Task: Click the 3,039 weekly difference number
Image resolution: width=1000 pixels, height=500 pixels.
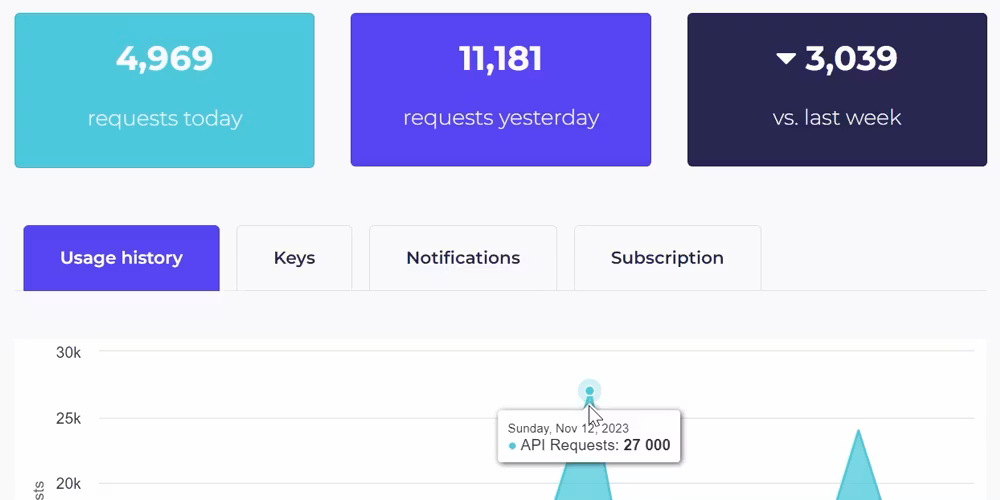Action: pos(851,58)
